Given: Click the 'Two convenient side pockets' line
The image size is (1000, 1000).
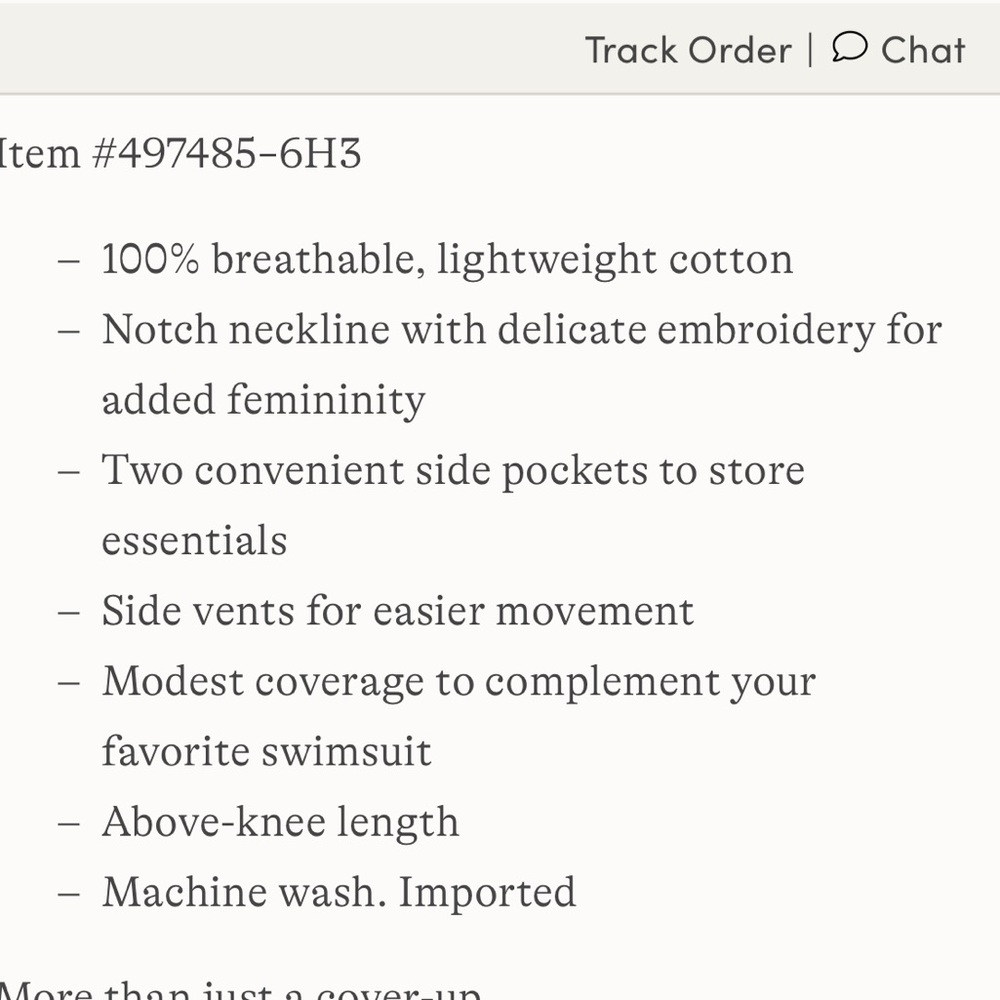Looking at the screenshot, I should [x=453, y=471].
